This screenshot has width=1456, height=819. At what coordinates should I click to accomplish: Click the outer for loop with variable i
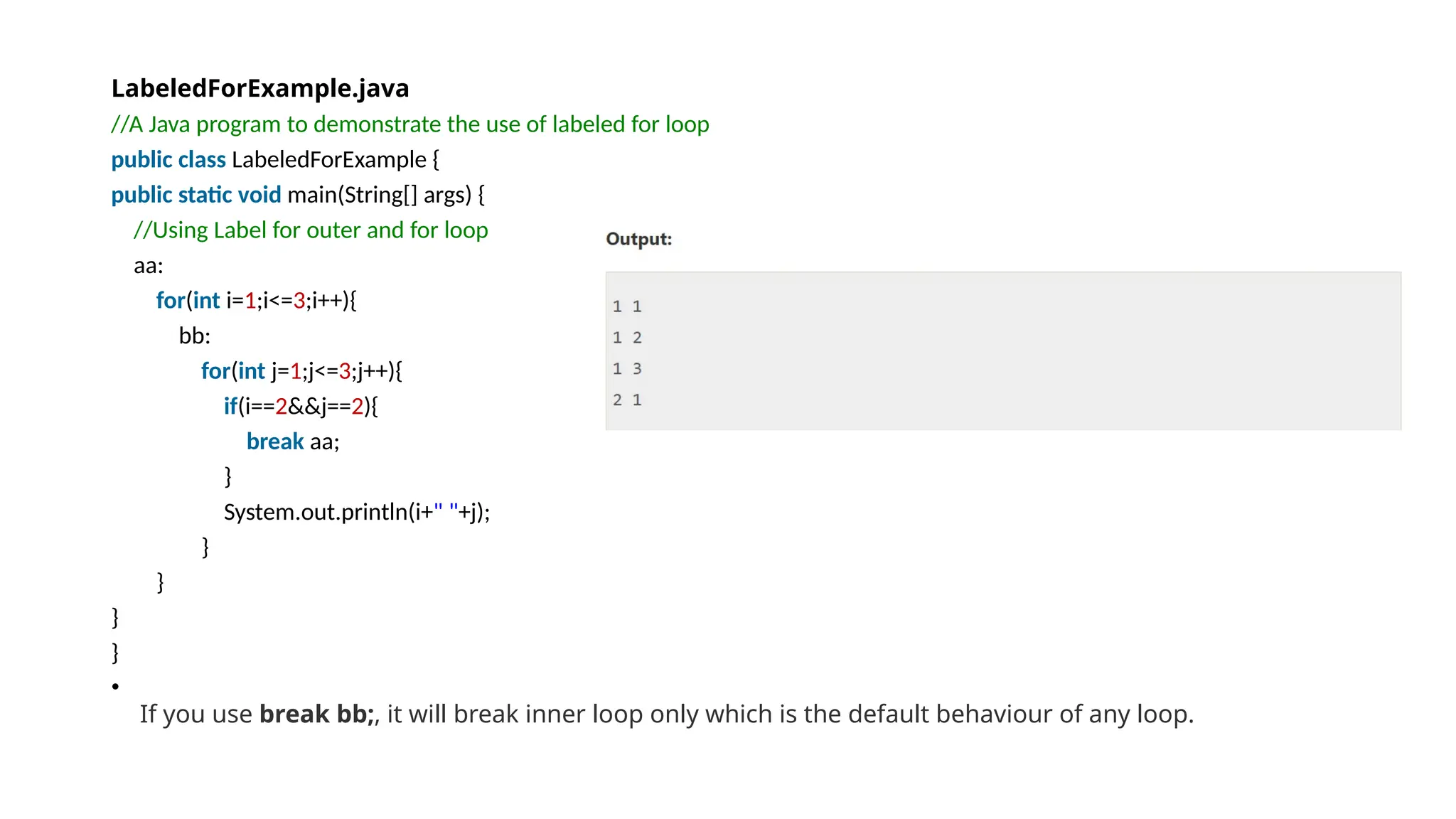(x=256, y=301)
